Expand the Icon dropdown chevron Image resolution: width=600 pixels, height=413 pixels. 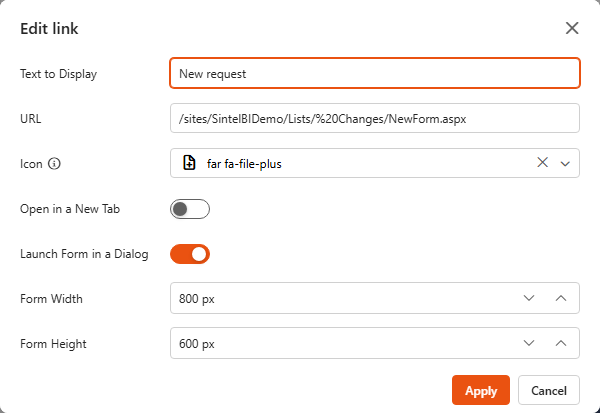click(x=565, y=164)
